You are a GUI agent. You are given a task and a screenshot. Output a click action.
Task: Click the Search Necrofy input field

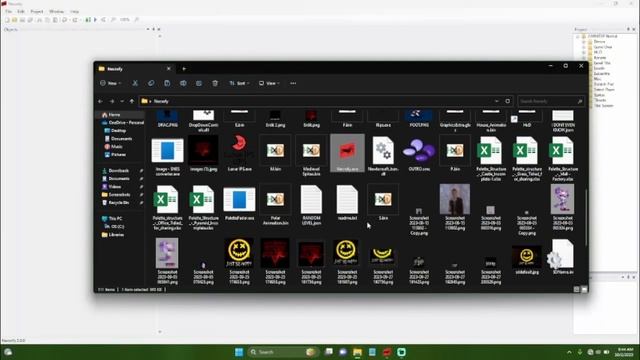[x=551, y=101]
